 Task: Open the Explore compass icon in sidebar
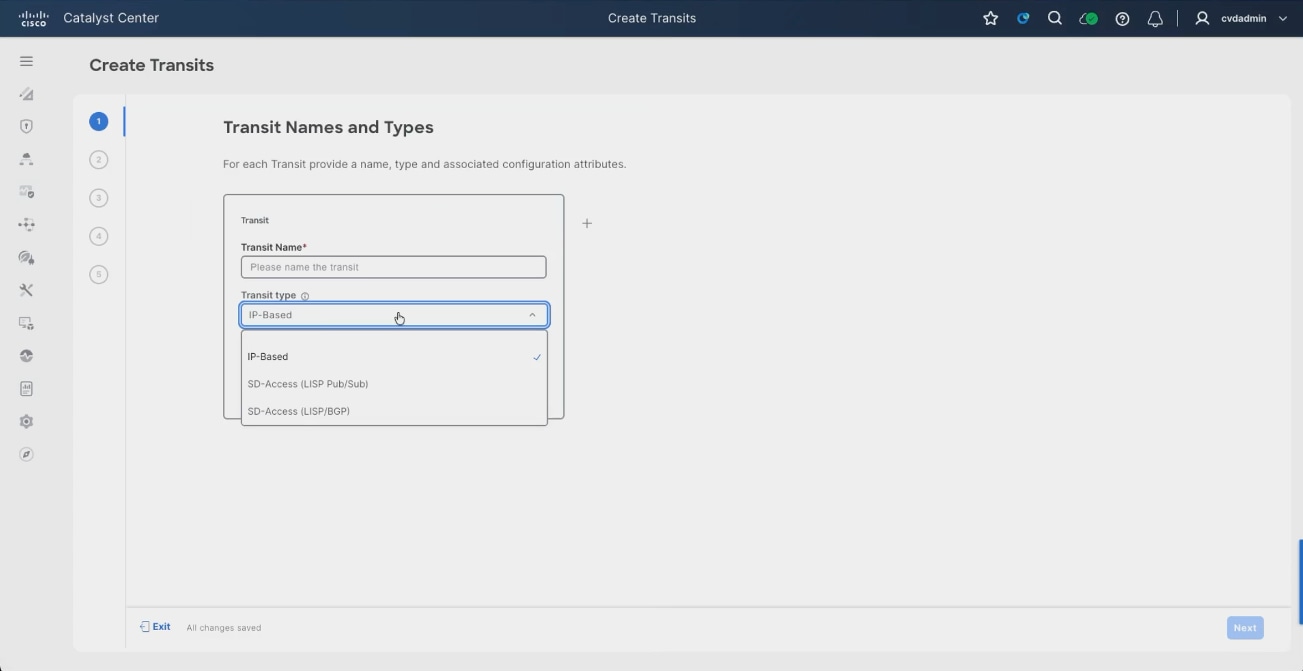(x=26, y=454)
